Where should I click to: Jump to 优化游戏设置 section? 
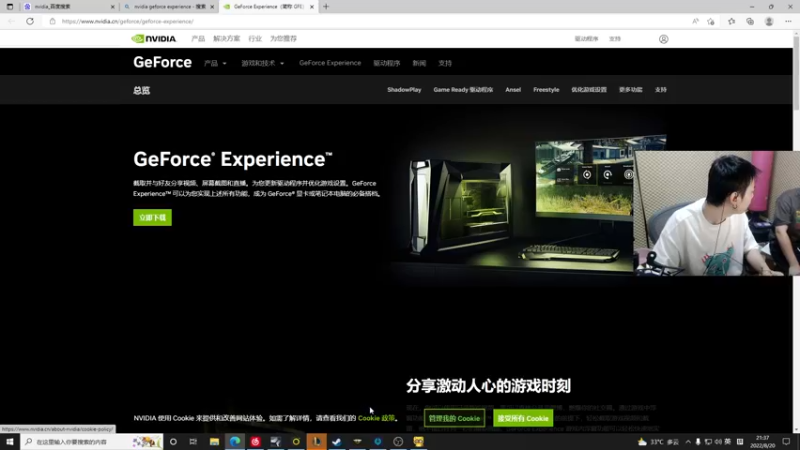coord(589,90)
